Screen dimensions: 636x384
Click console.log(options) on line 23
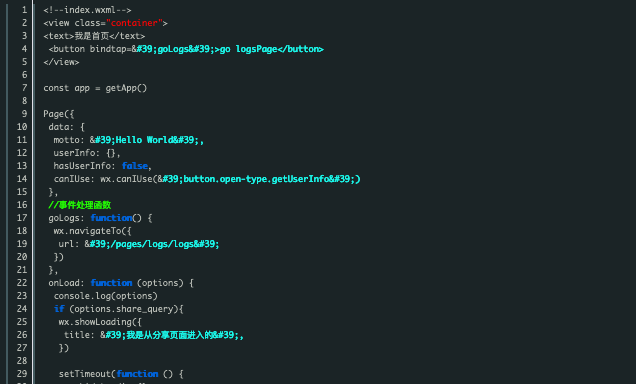point(105,296)
